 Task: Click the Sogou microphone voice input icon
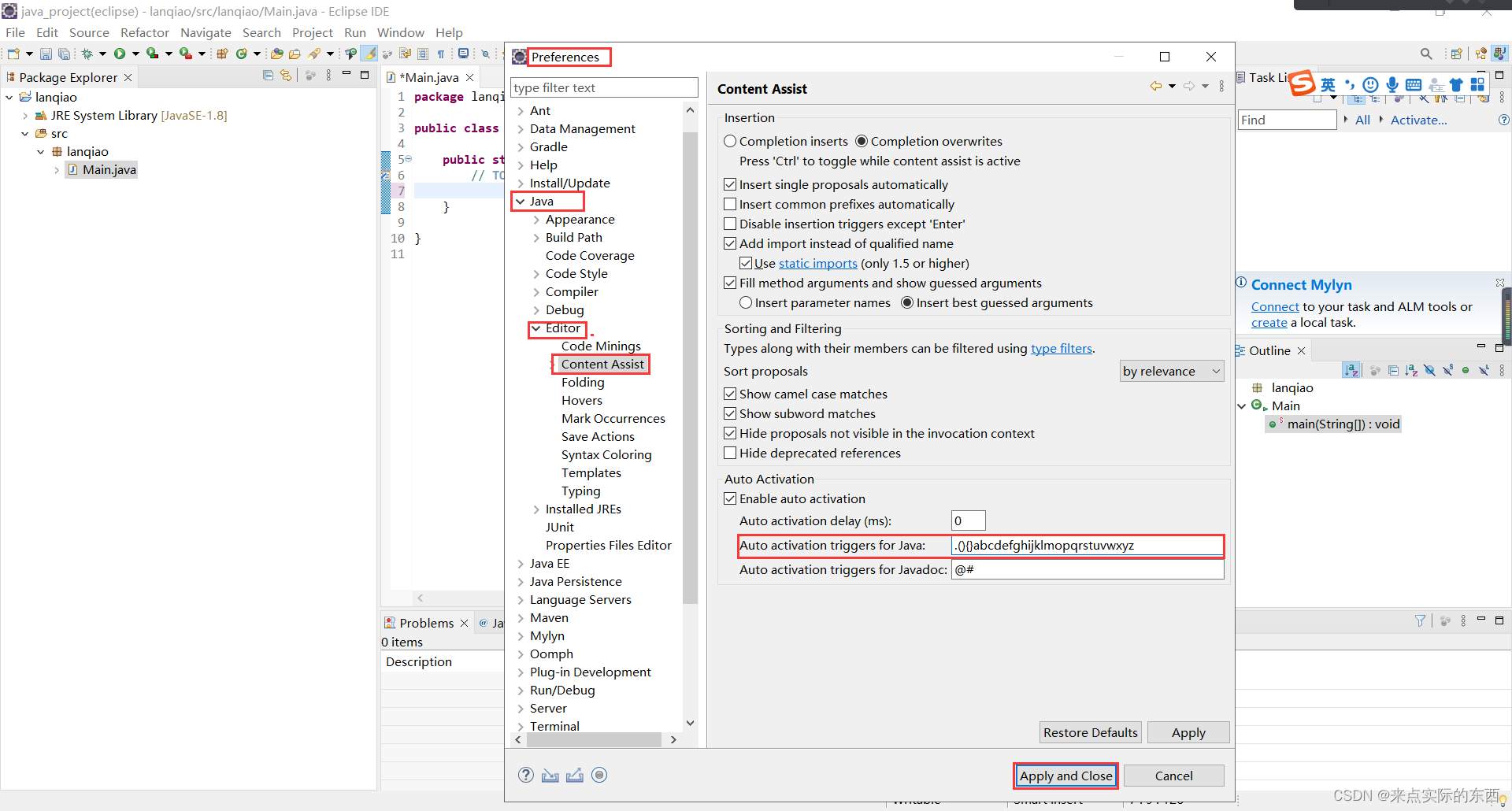(1392, 84)
